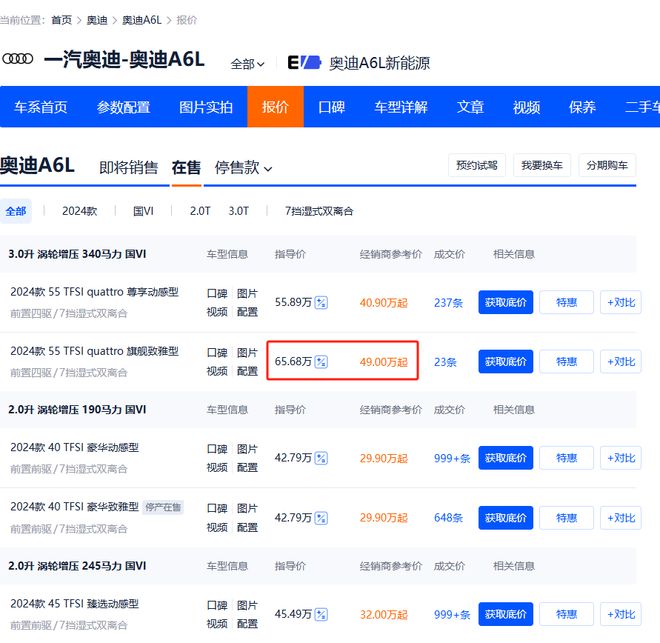Screen dimensions: 660x643
Task: Expand the 停售款 dropdown
Action: (243, 167)
